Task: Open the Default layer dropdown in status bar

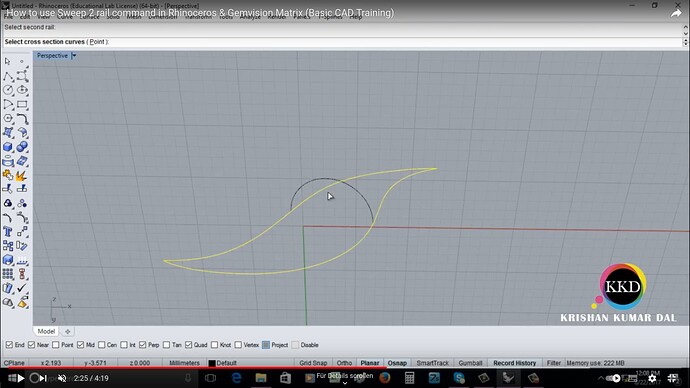Action: click(223, 363)
